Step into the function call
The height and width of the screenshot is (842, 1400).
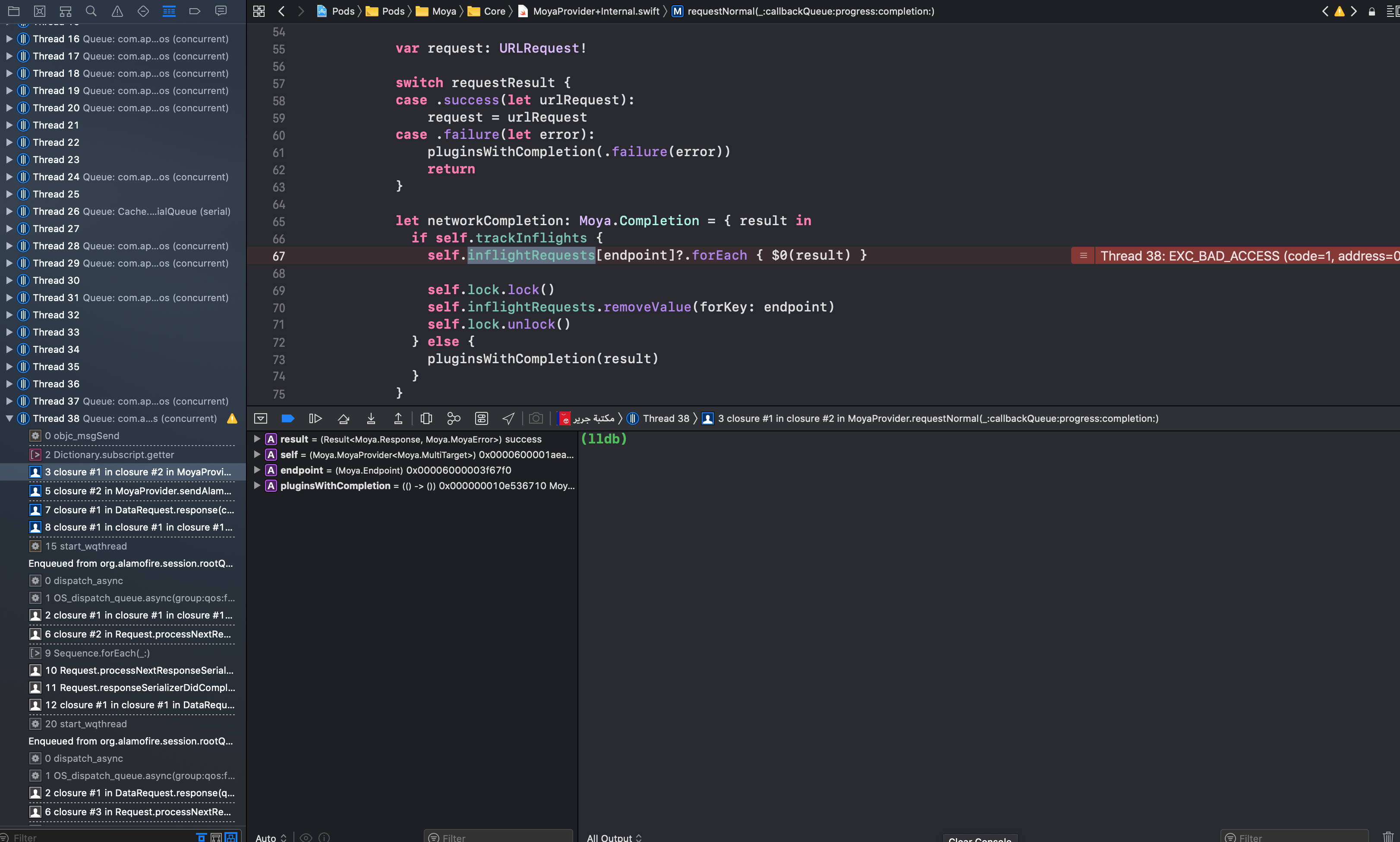(371, 419)
